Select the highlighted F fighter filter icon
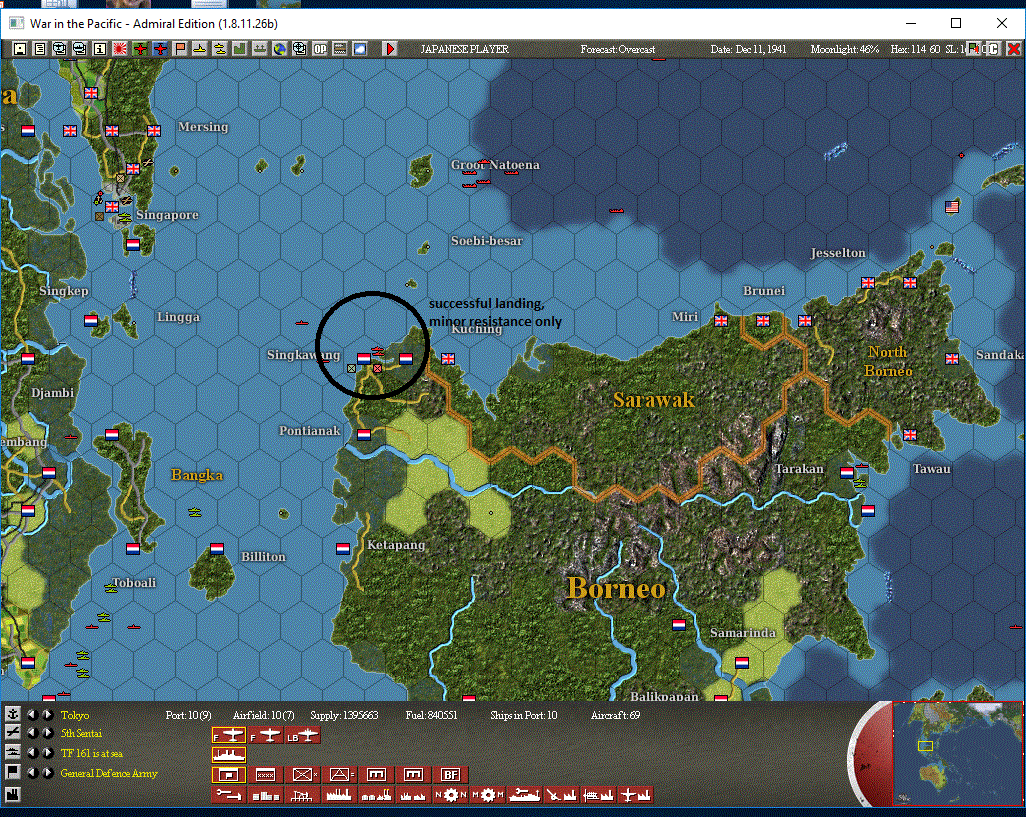 pos(228,736)
